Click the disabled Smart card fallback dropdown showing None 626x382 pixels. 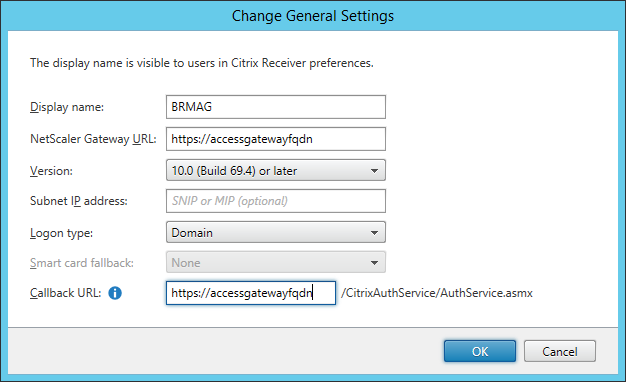pos(276,262)
